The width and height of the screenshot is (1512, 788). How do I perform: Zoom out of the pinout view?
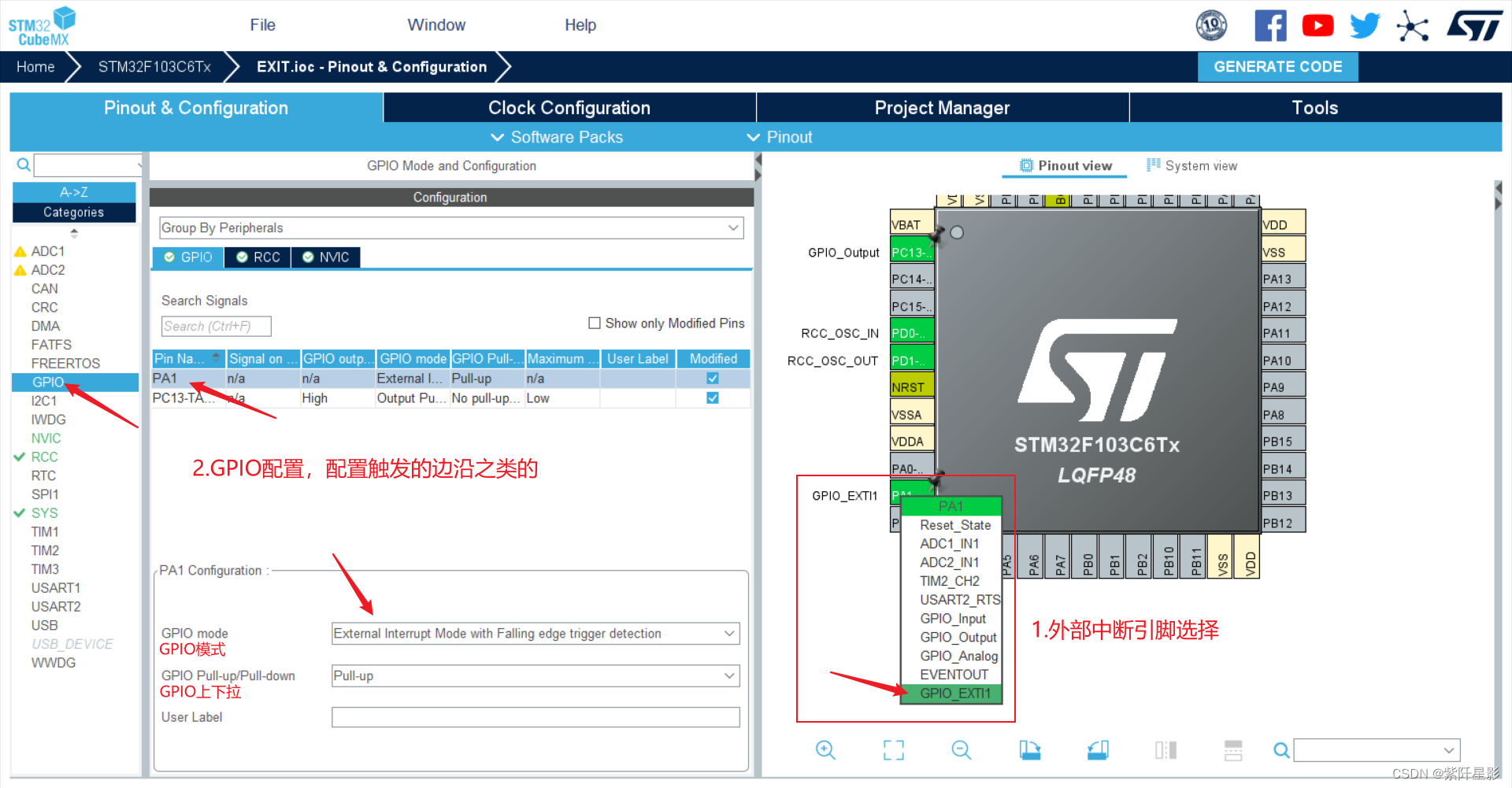tap(961, 749)
